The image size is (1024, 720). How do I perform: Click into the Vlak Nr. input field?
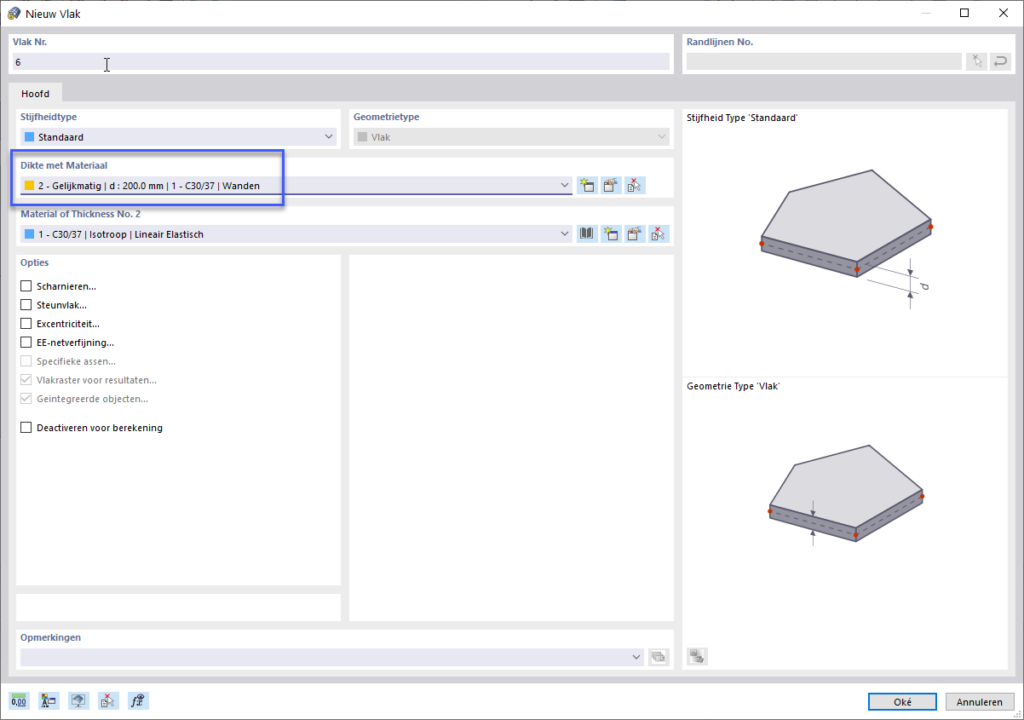[x=341, y=62]
